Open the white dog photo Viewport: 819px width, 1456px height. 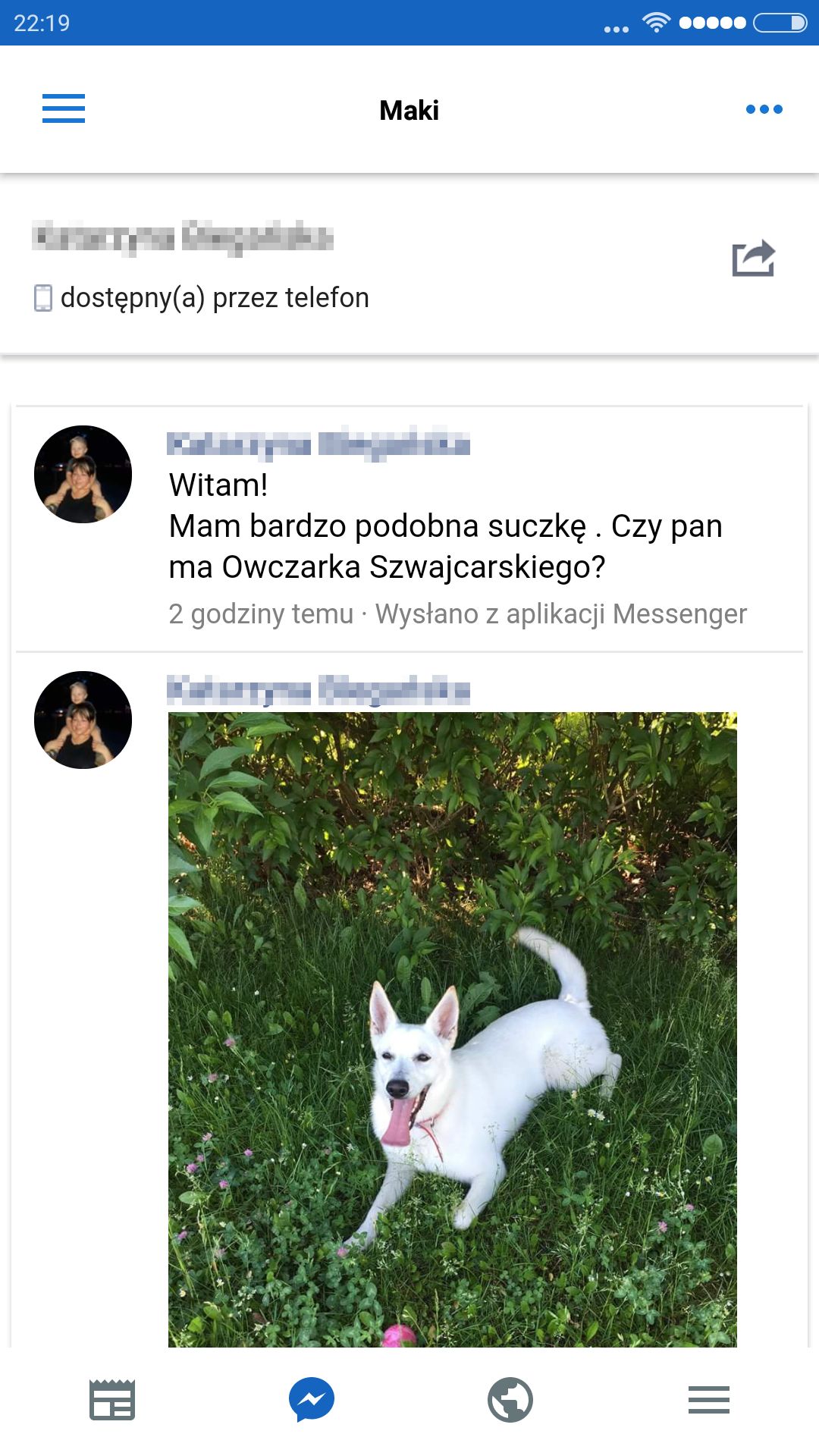click(452, 1029)
